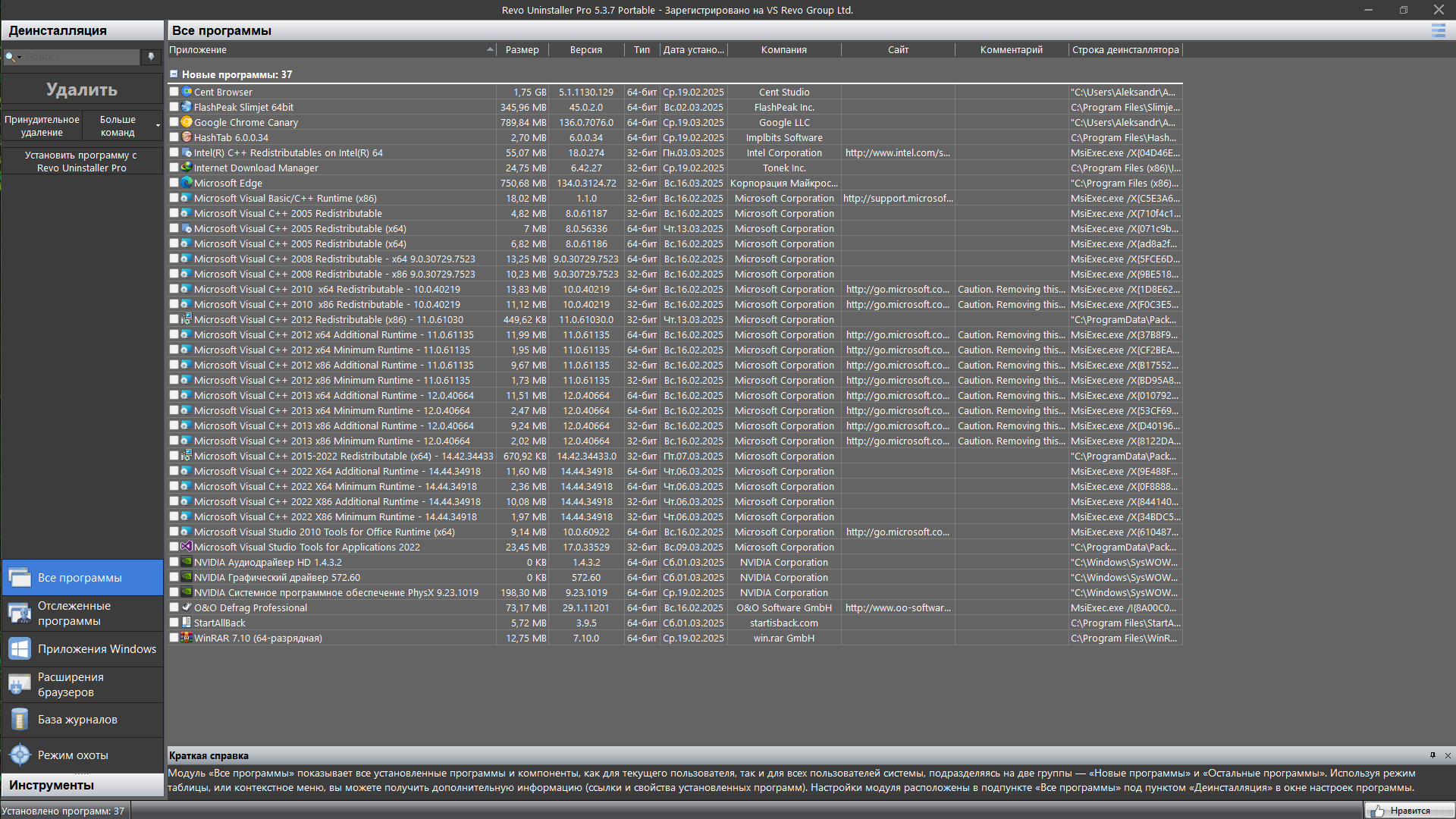Screen dimensions: 1456x819
Task: Click the Traced Programs icon
Action: click(x=20, y=613)
